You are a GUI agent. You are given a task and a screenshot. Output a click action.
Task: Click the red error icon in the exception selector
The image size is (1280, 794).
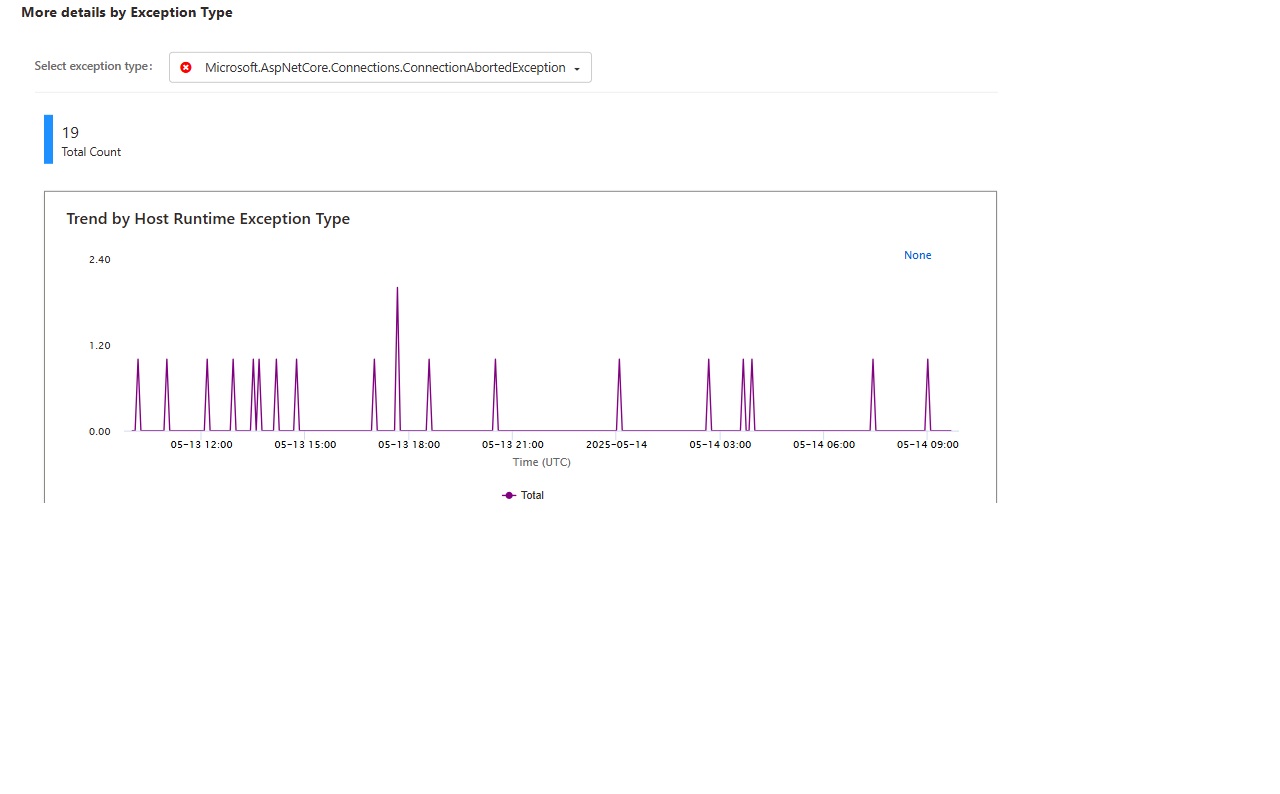click(x=186, y=67)
